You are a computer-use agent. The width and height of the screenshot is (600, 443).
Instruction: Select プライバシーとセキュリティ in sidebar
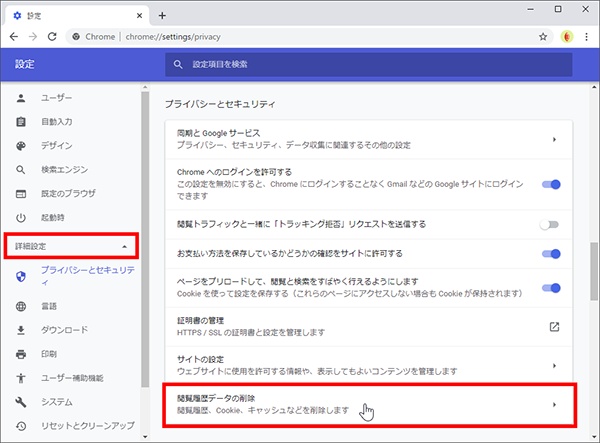(88, 276)
